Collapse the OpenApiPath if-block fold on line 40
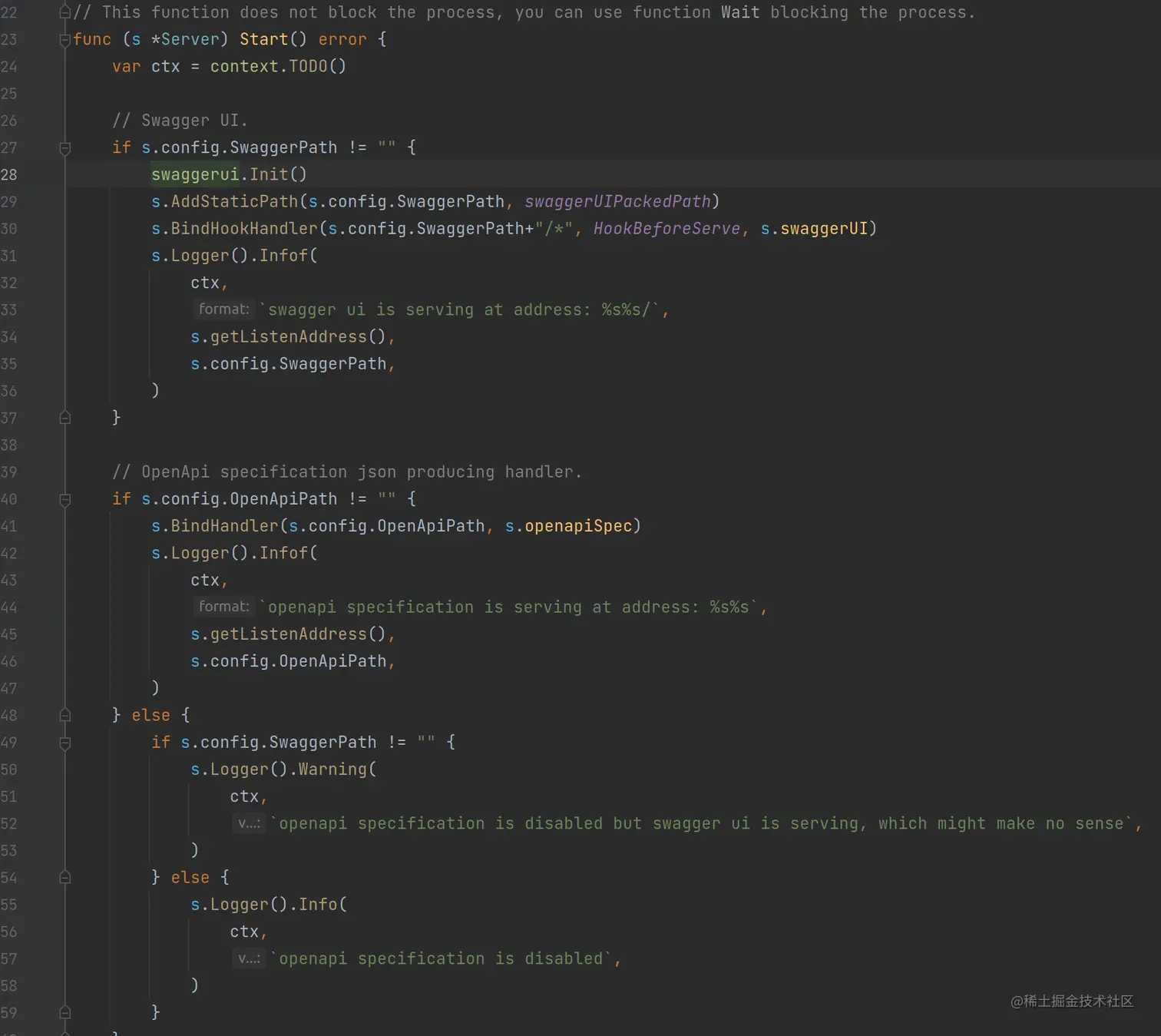Screen dimensions: 1161x1036 pyautogui.click(x=65, y=500)
